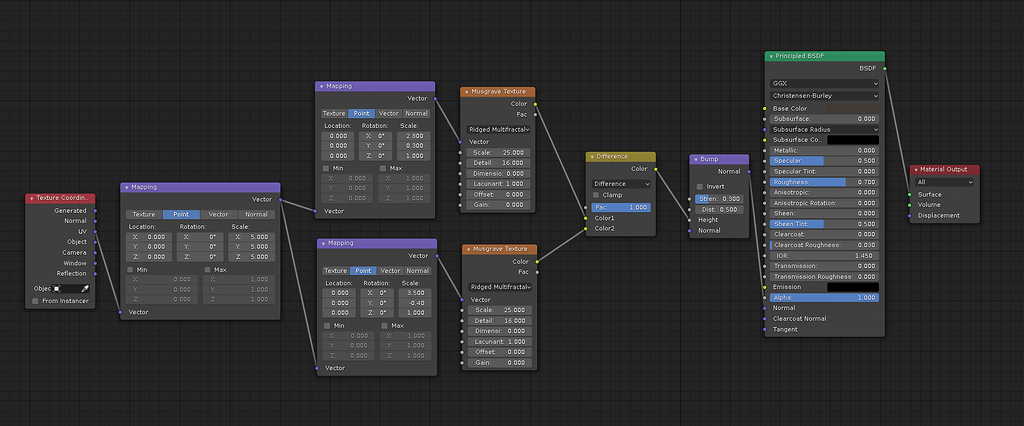1024x426 pixels.
Task: Click the Scale X 2.800 field
Action: coord(415,136)
